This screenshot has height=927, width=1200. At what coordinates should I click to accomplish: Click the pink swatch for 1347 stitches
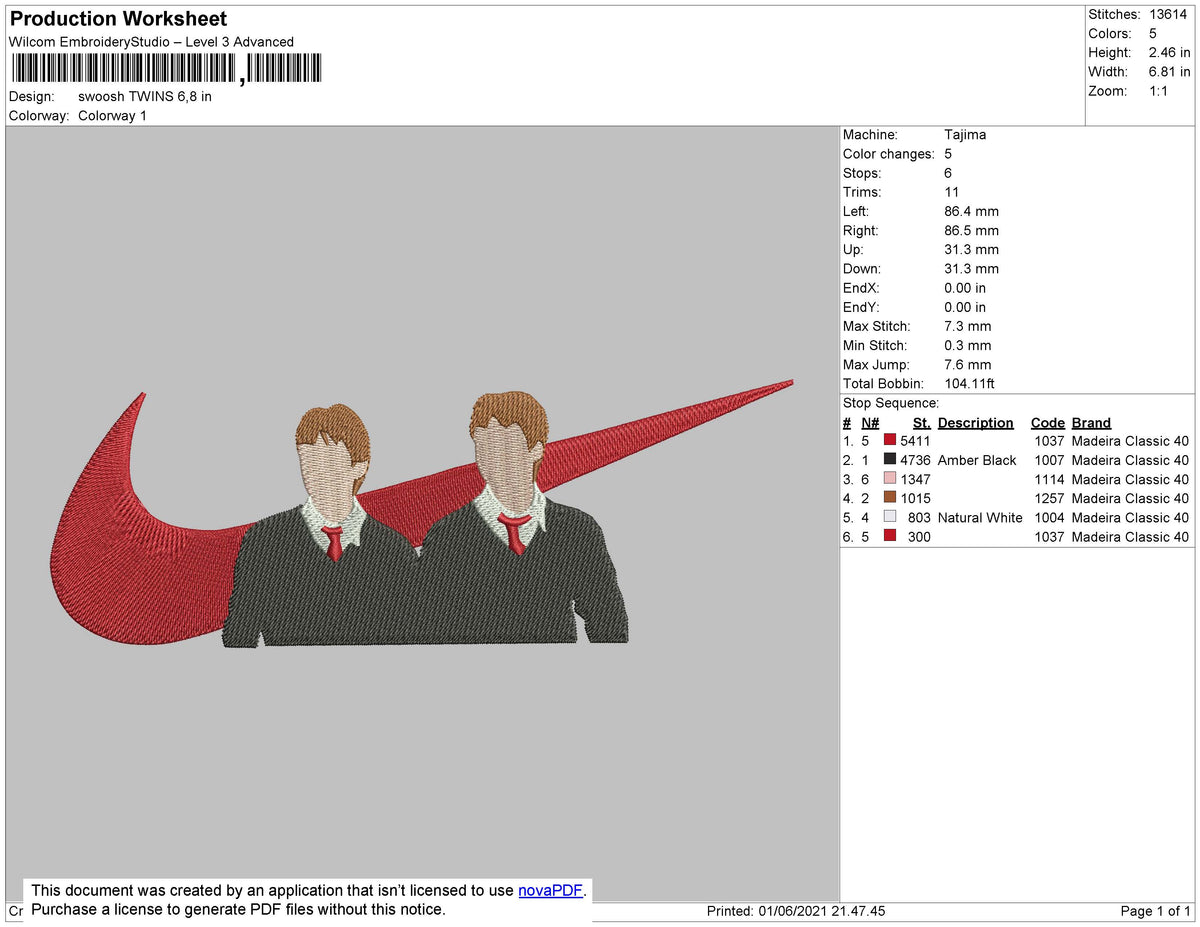pyautogui.click(x=890, y=479)
